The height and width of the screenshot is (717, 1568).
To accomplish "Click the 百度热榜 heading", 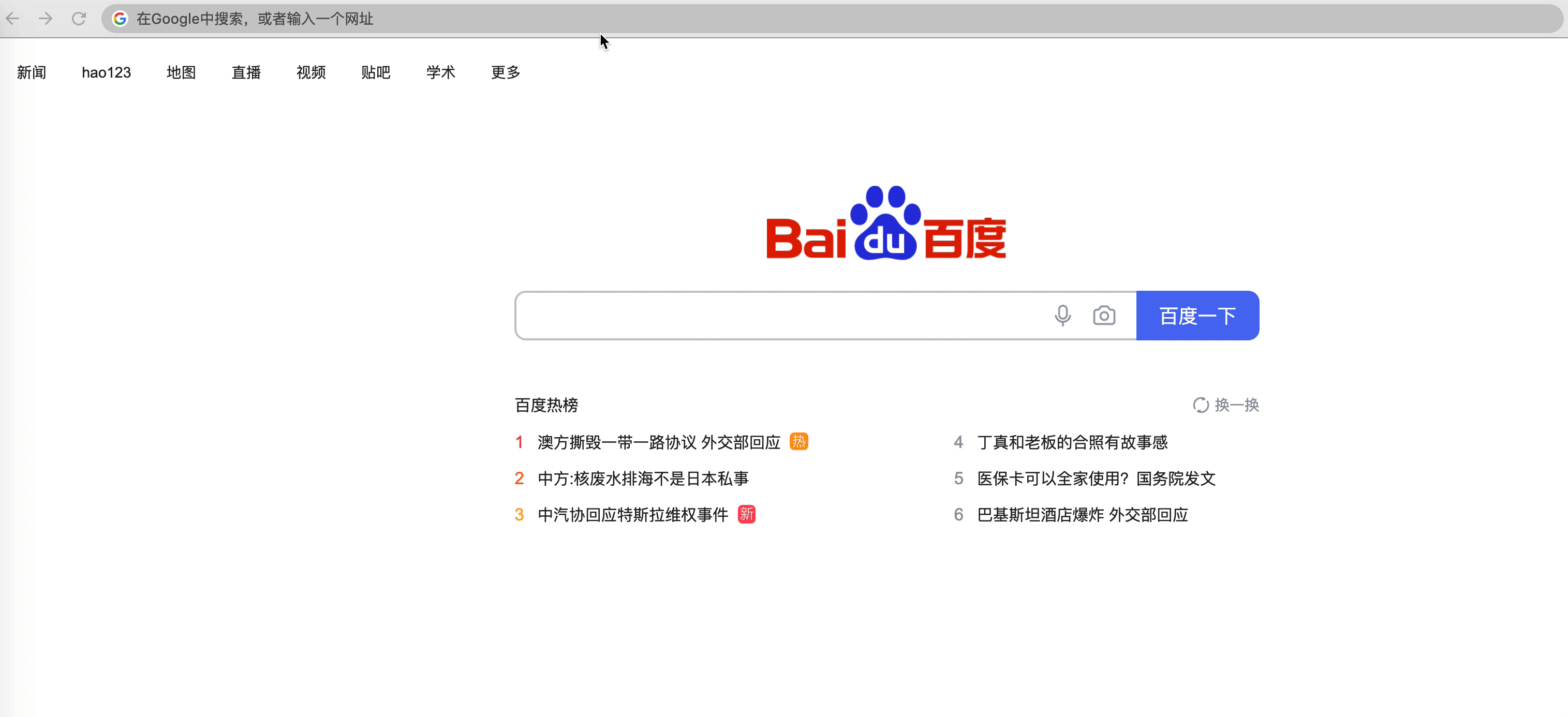I will click(546, 405).
